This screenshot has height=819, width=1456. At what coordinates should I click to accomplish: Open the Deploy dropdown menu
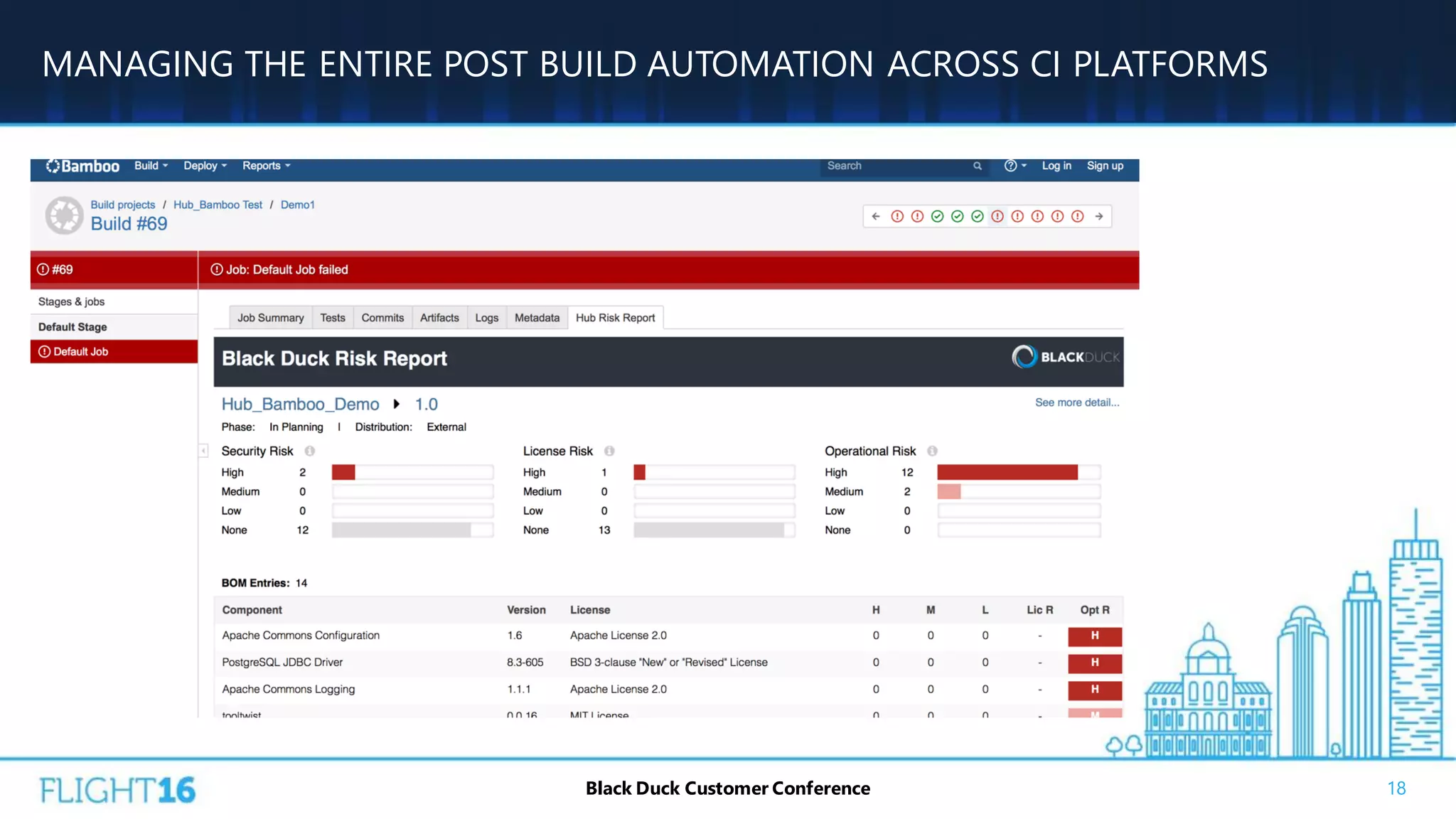[205, 166]
